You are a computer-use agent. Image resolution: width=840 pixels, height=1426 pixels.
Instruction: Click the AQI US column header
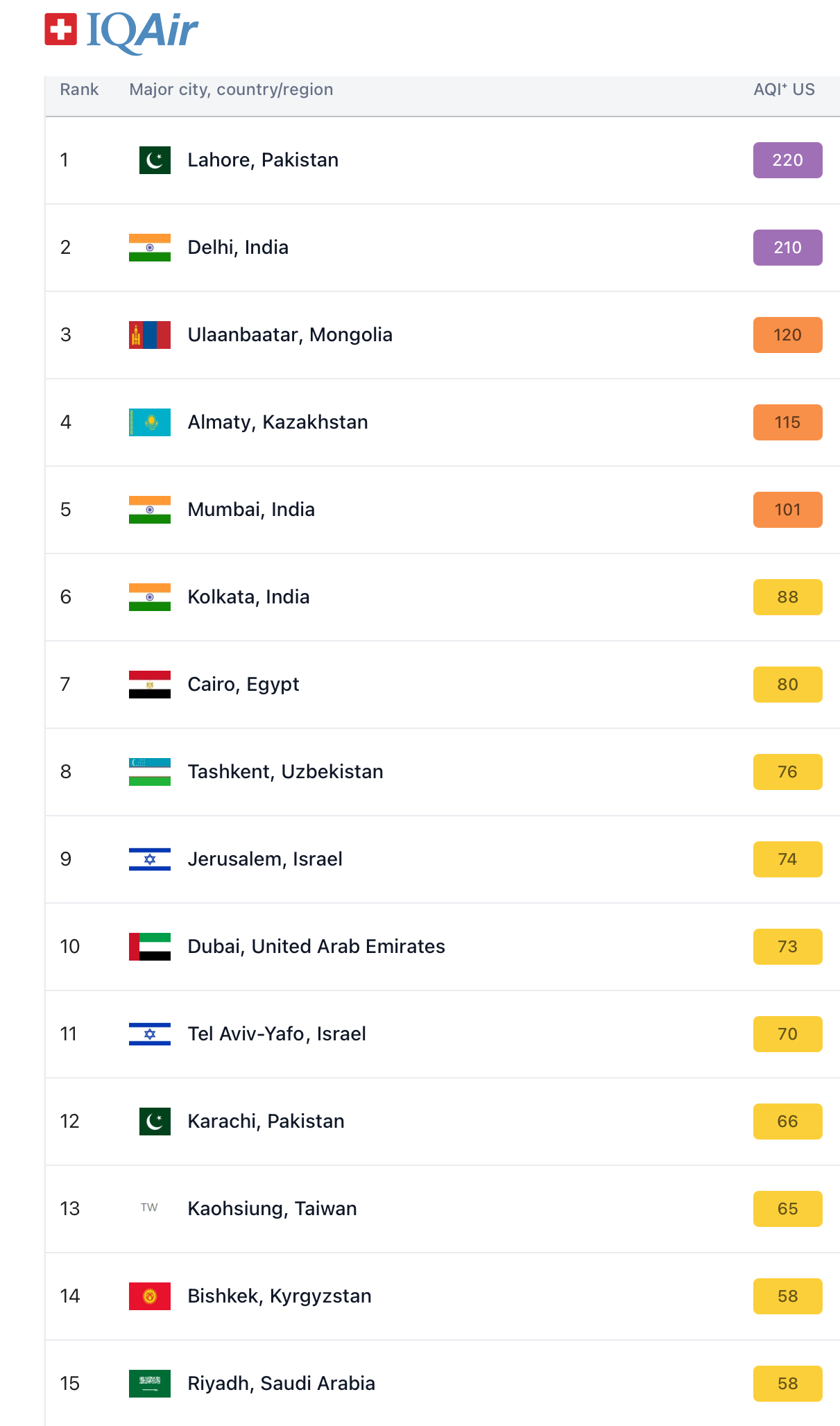pyautogui.click(x=784, y=89)
